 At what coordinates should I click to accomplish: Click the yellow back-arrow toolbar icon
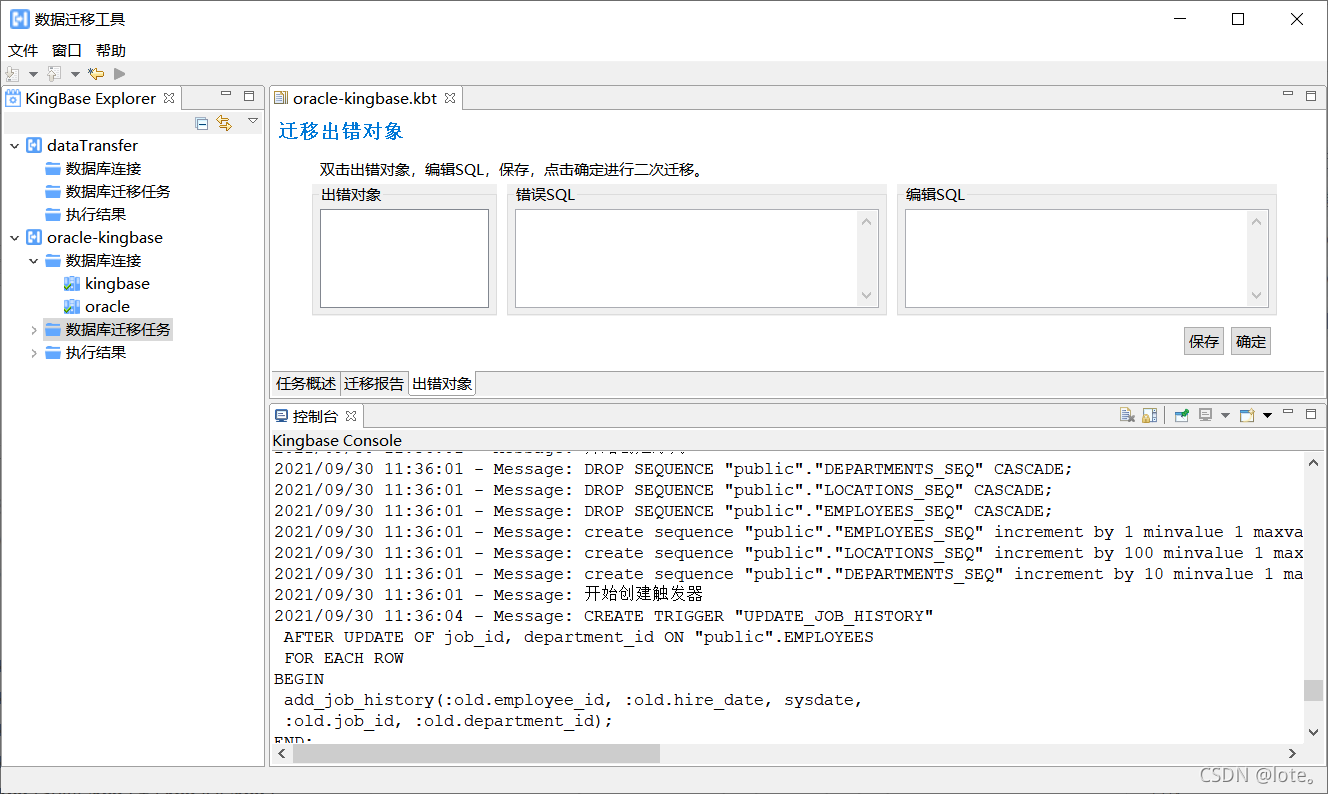96,74
